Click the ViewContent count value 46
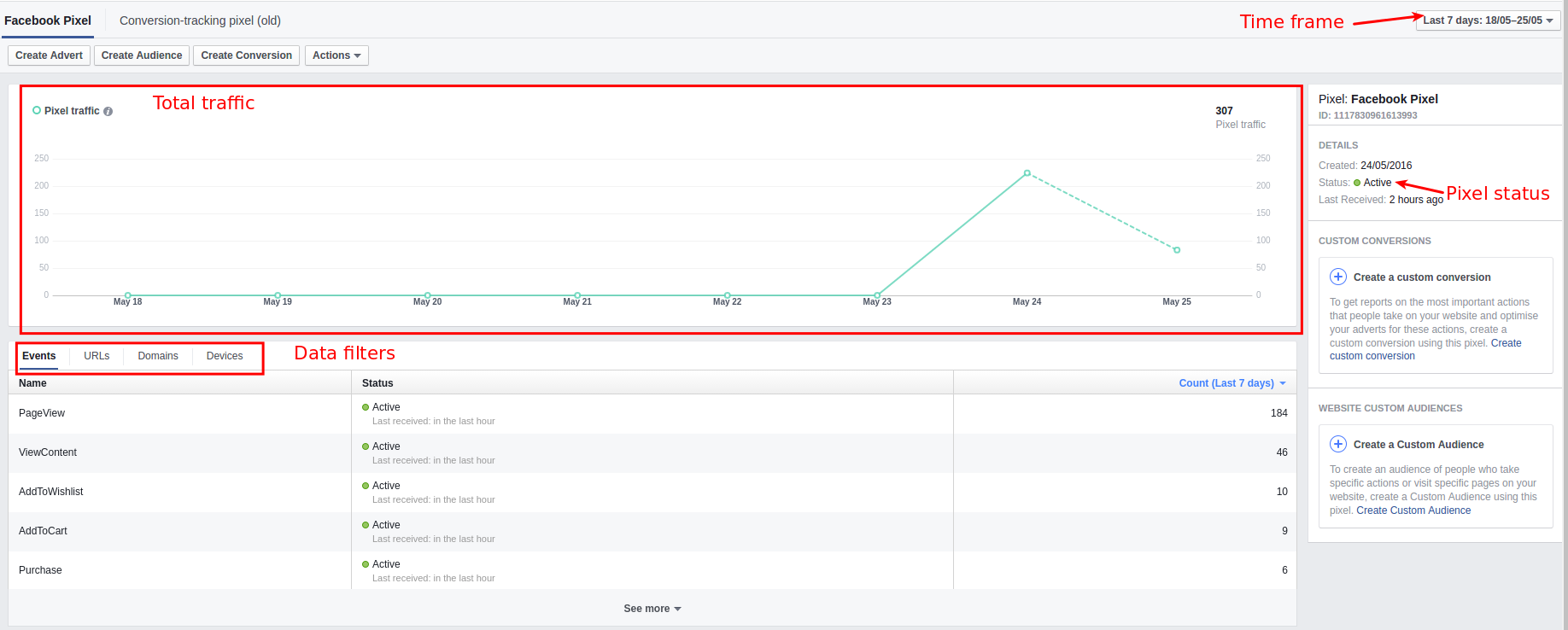The width and height of the screenshot is (1568, 630). tap(1282, 452)
